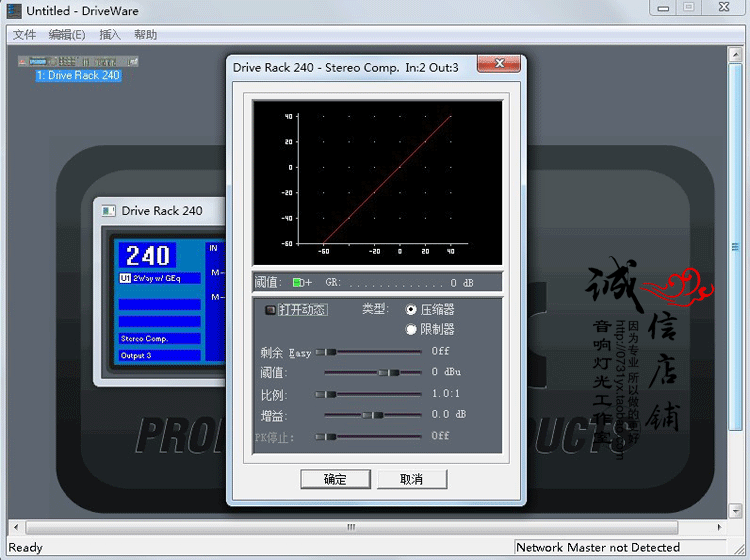Image resolution: width=750 pixels, height=560 pixels.
Task: Click the 取消 button
Action: [412, 479]
